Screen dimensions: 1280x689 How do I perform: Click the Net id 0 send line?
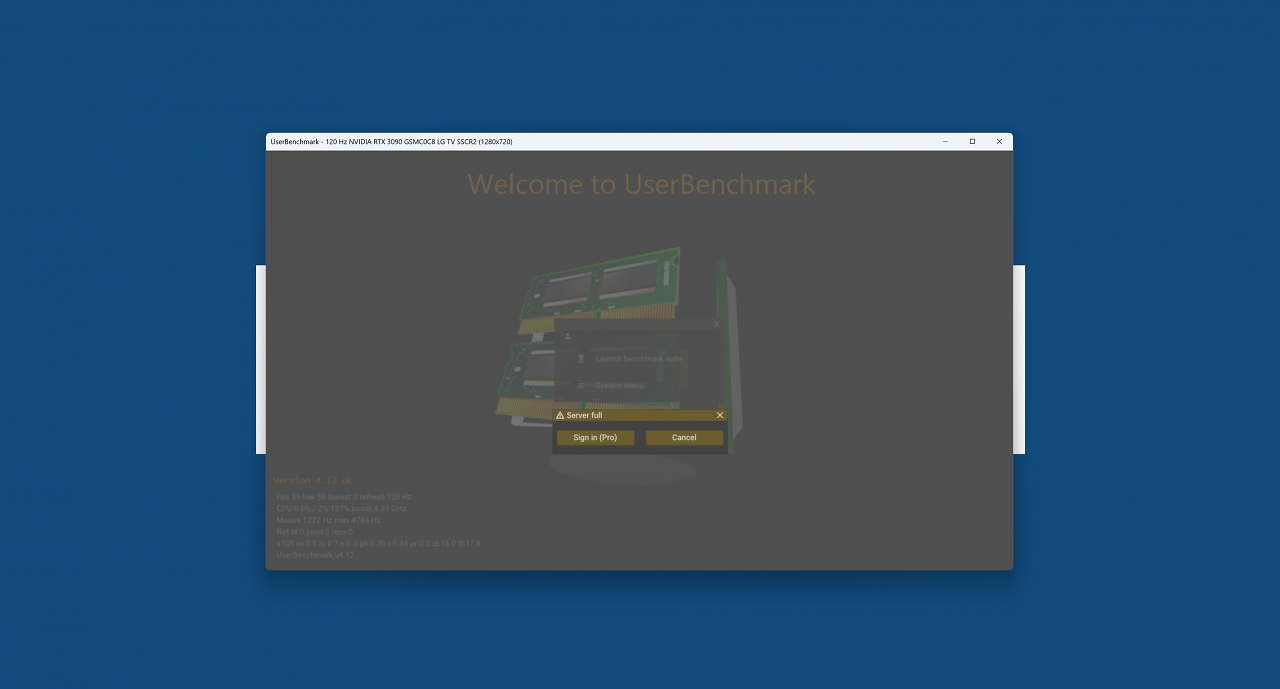[314, 532]
